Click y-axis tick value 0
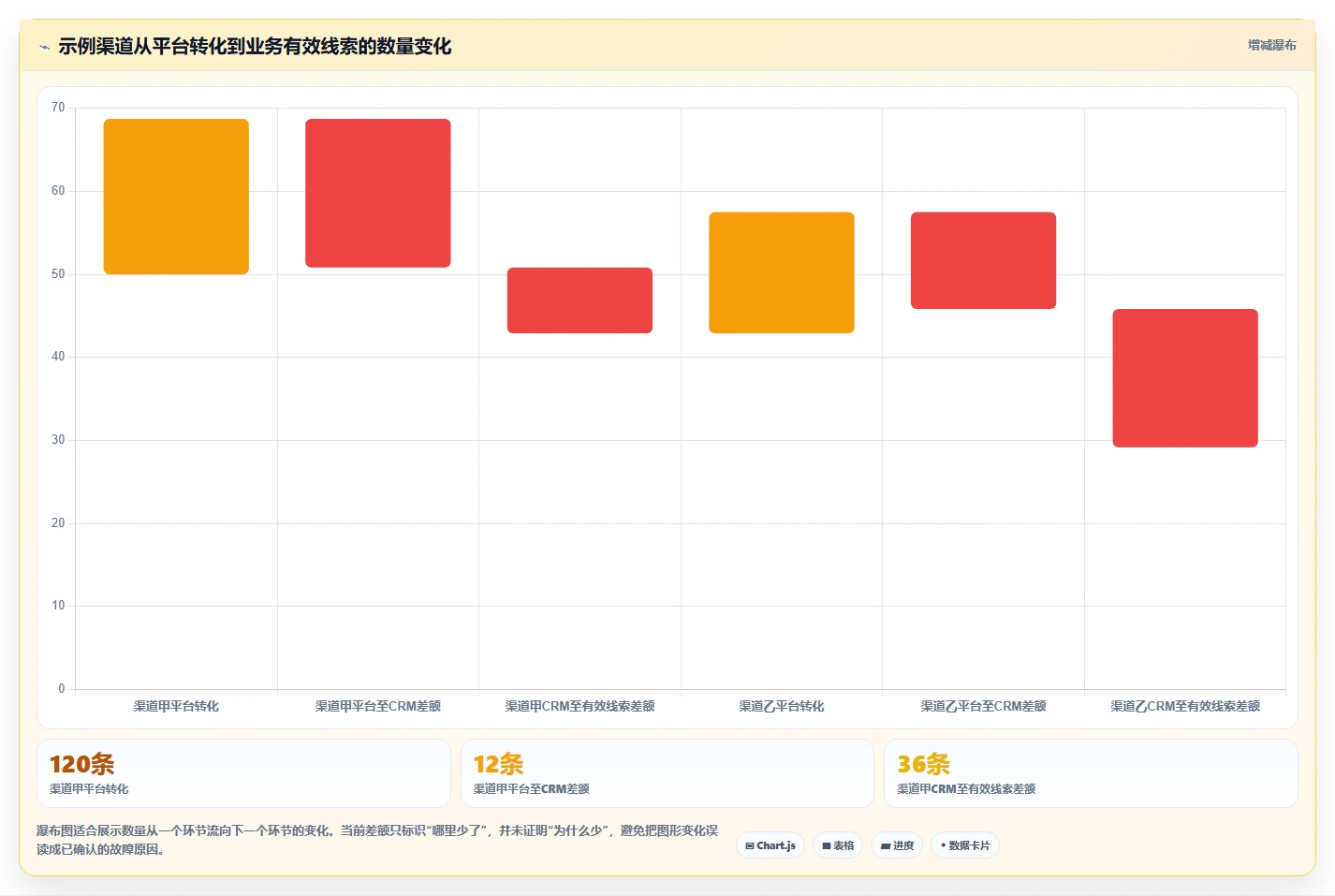This screenshot has height=896, width=1335. tap(62, 689)
